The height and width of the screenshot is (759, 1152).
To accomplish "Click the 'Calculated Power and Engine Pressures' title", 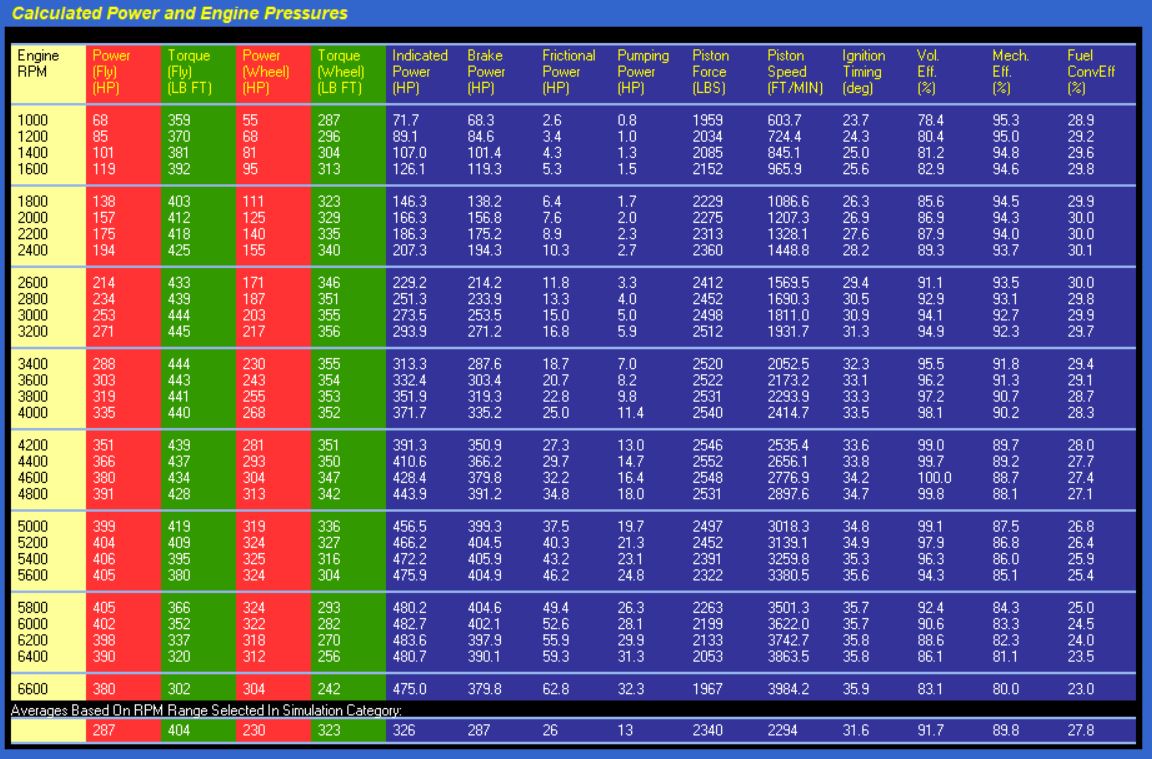I will click(x=180, y=13).
